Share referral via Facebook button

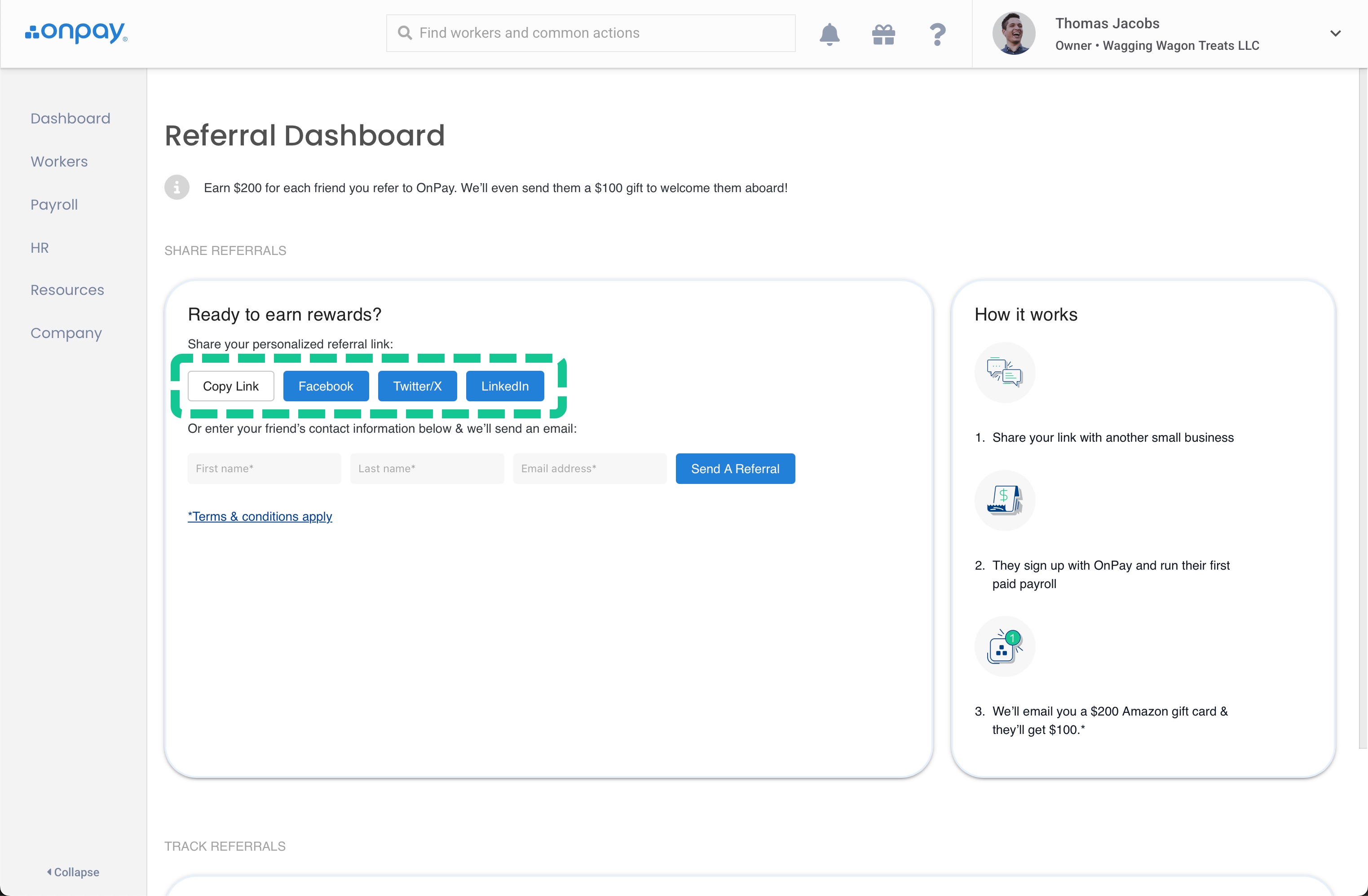tap(325, 386)
